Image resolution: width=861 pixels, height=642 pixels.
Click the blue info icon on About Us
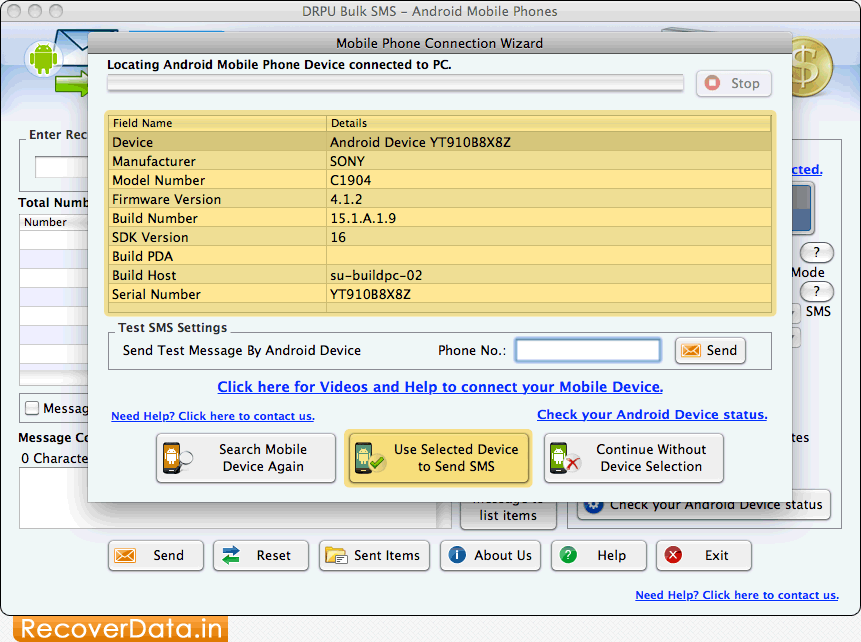457,555
